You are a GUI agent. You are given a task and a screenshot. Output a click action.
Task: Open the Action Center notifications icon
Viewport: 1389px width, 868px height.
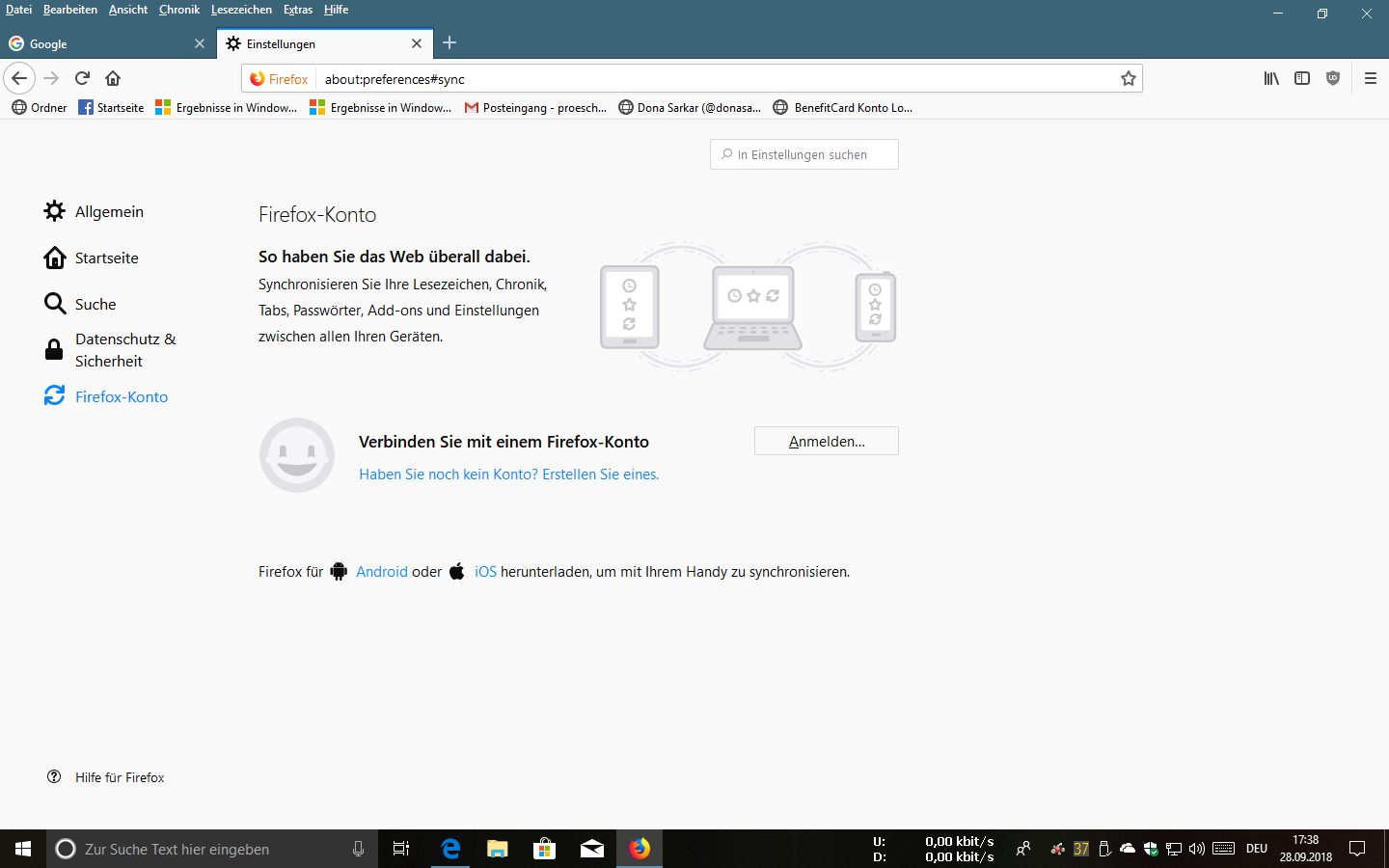click(x=1357, y=849)
